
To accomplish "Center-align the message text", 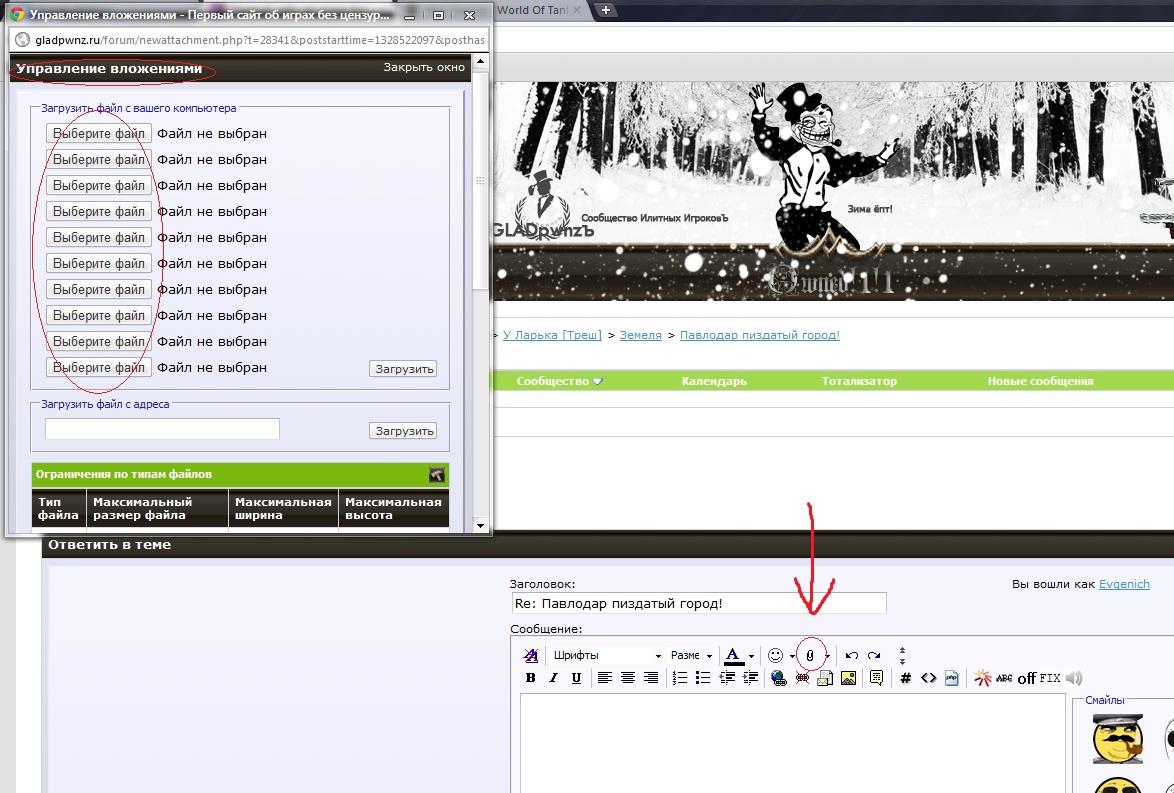I will click(x=628, y=678).
